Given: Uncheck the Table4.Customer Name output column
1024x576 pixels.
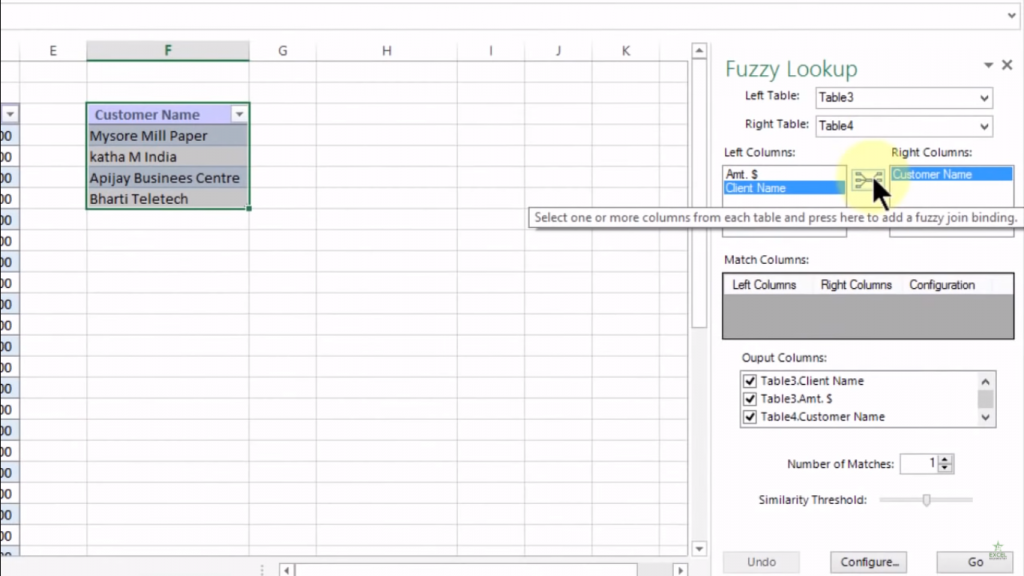Looking at the screenshot, I should pyautogui.click(x=750, y=417).
